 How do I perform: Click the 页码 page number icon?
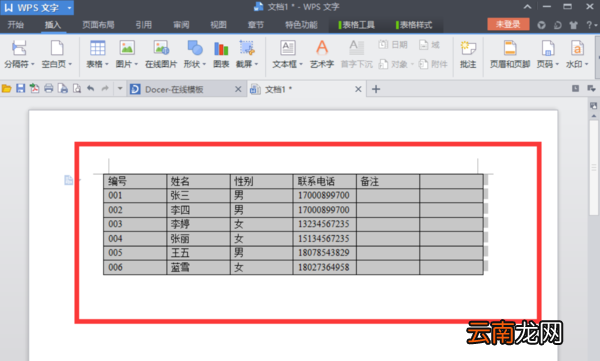coord(548,48)
